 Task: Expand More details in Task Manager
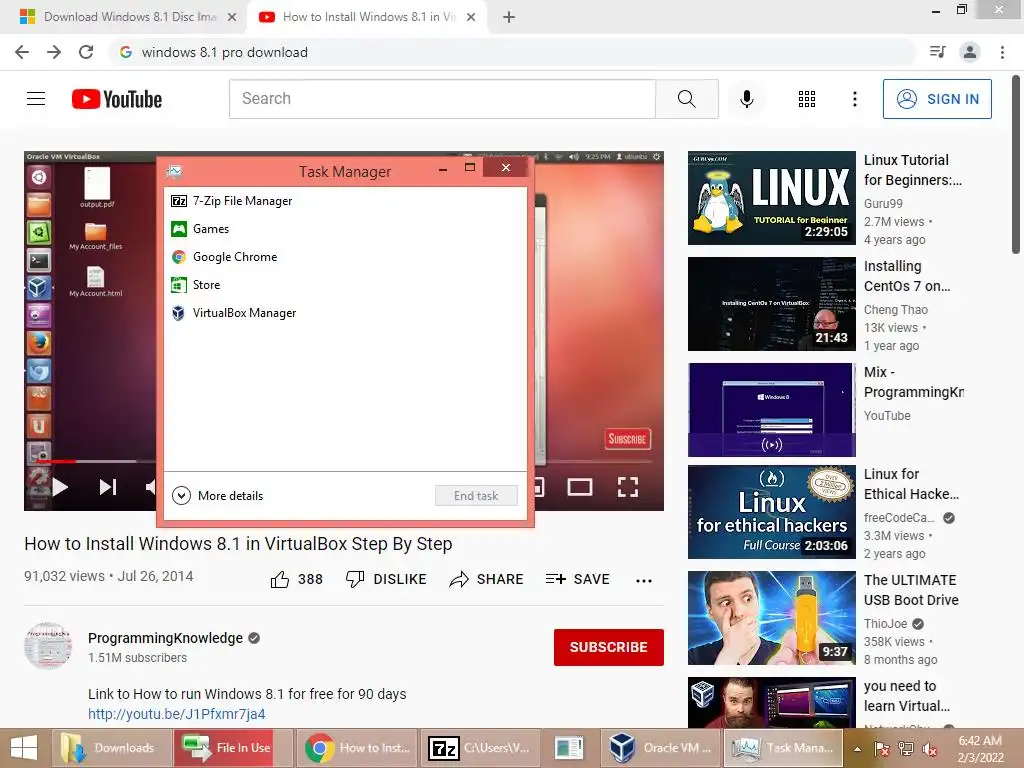tap(217, 496)
